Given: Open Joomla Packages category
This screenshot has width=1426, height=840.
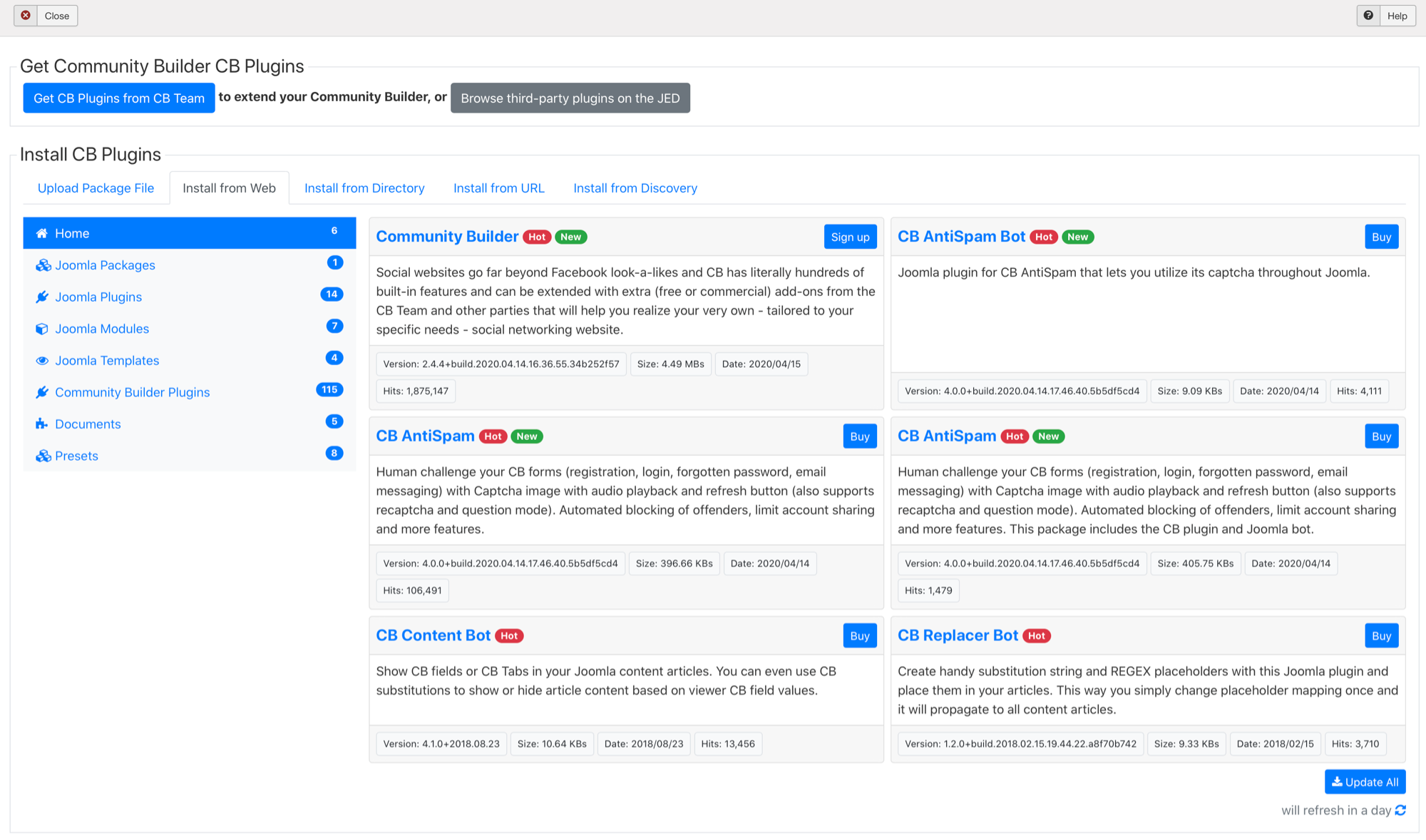Looking at the screenshot, I should 190,265.
